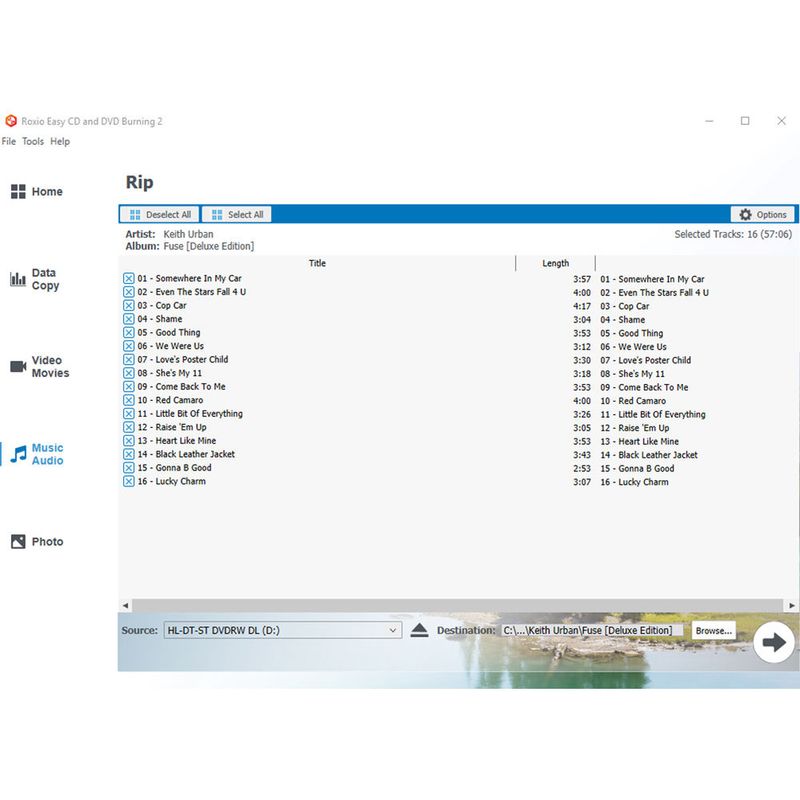The image size is (800, 800).
Task: Uncheck track 16 - Lucky Charm
Action: (x=129, y=481)
